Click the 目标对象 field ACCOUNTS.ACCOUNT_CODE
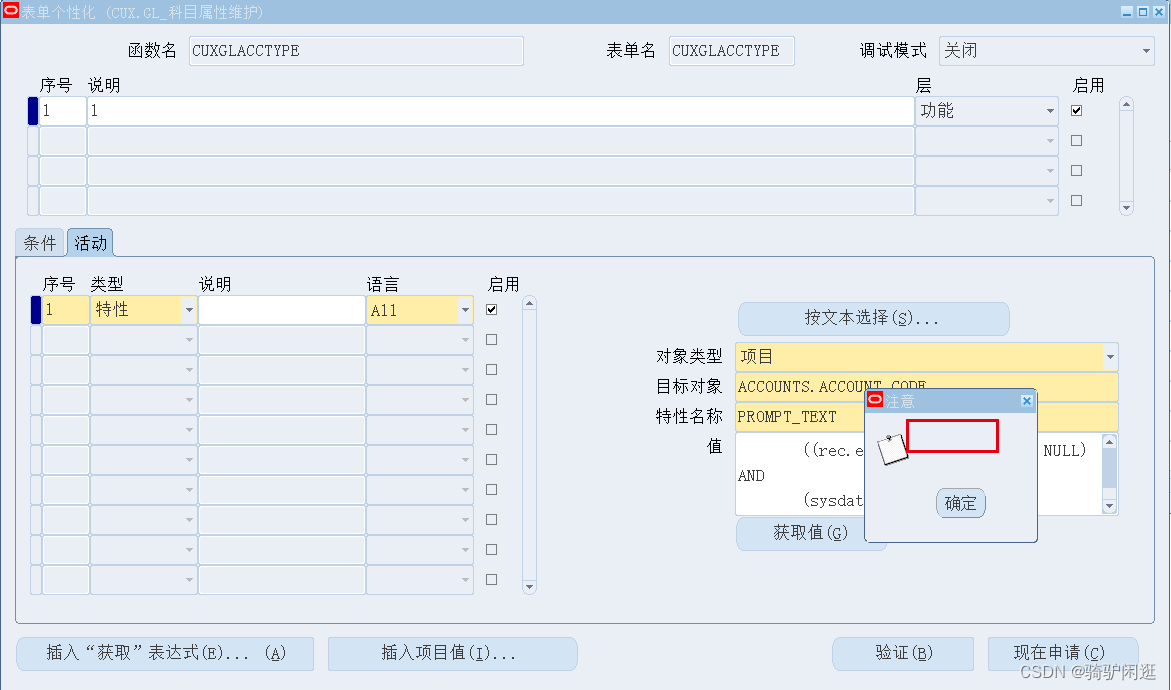The width and height of the screenshot is (1171, 690). (x=927, y=386)
